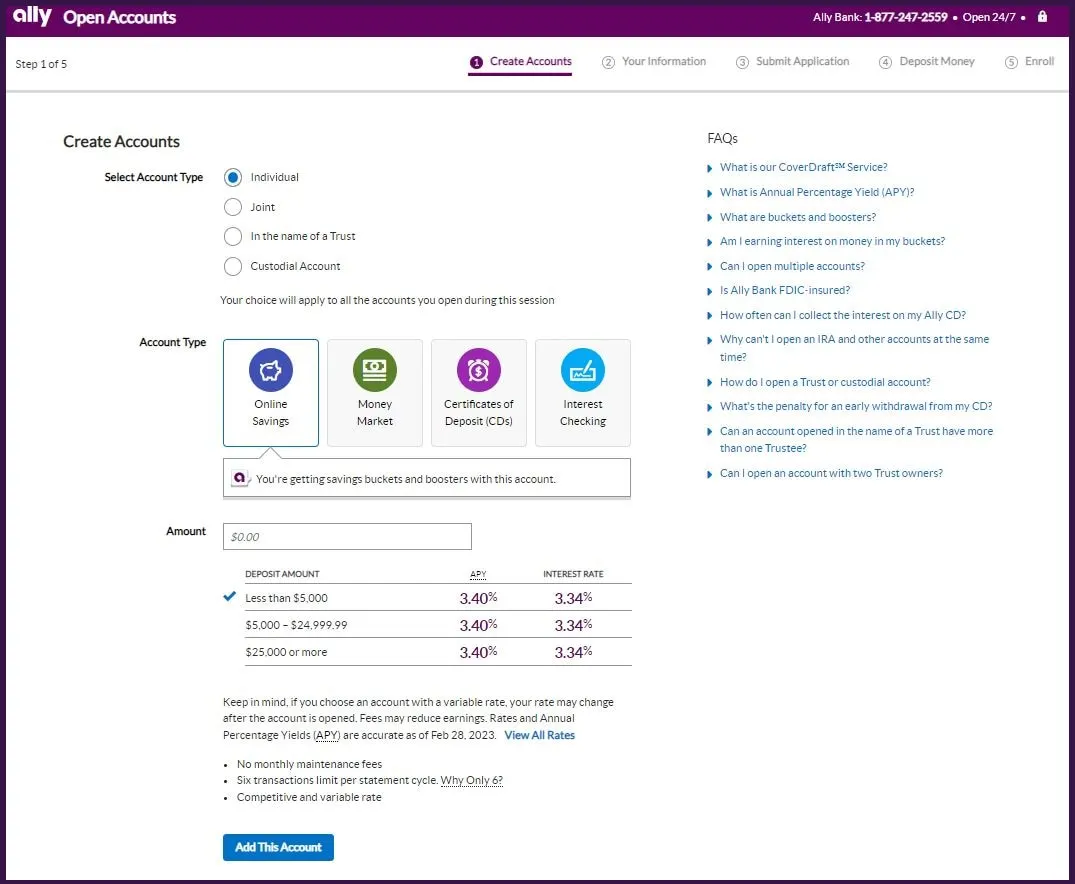Select the Individual account type radio button

[x=233, y=177]
